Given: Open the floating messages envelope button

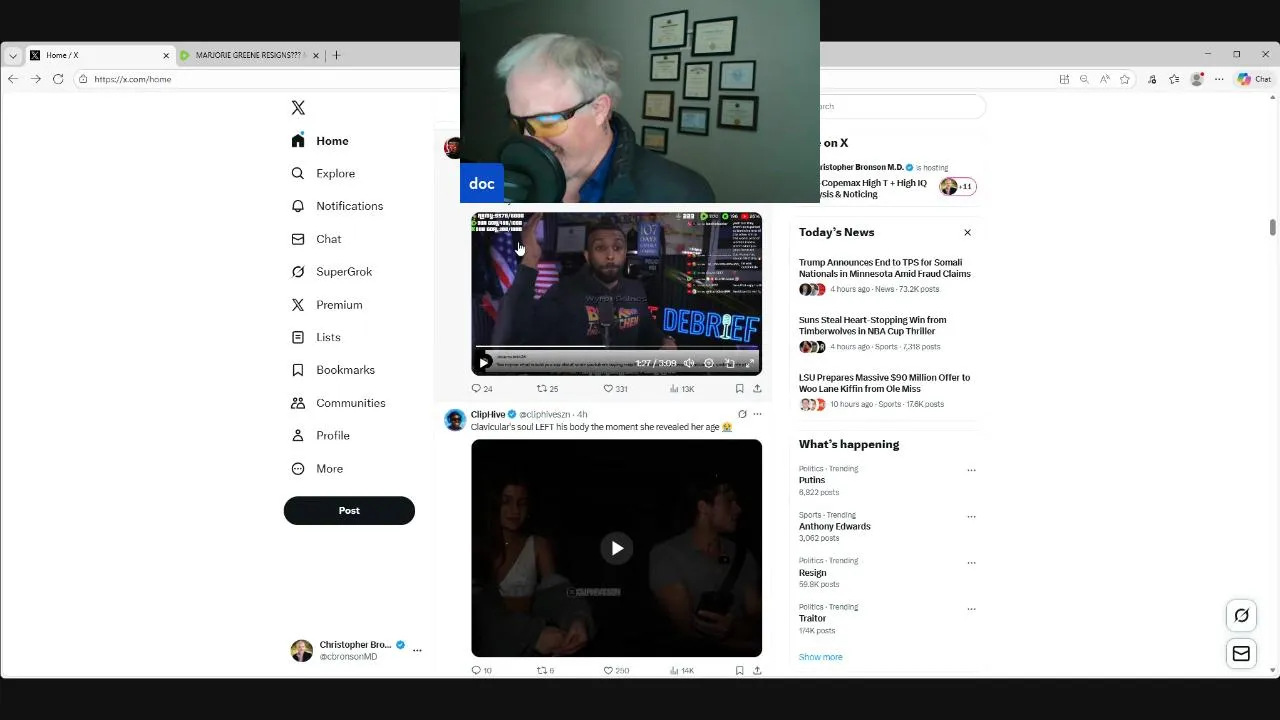Looking at the screenshot, I should pos(1241,654).
